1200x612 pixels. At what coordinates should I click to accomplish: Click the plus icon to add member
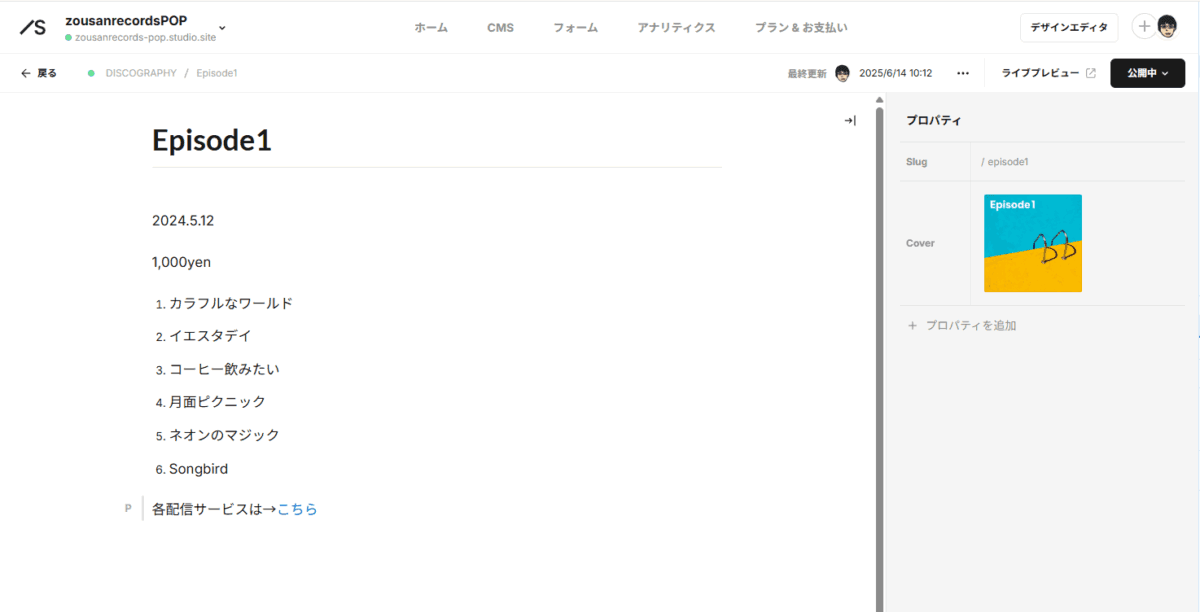(x=1144, y=27)
